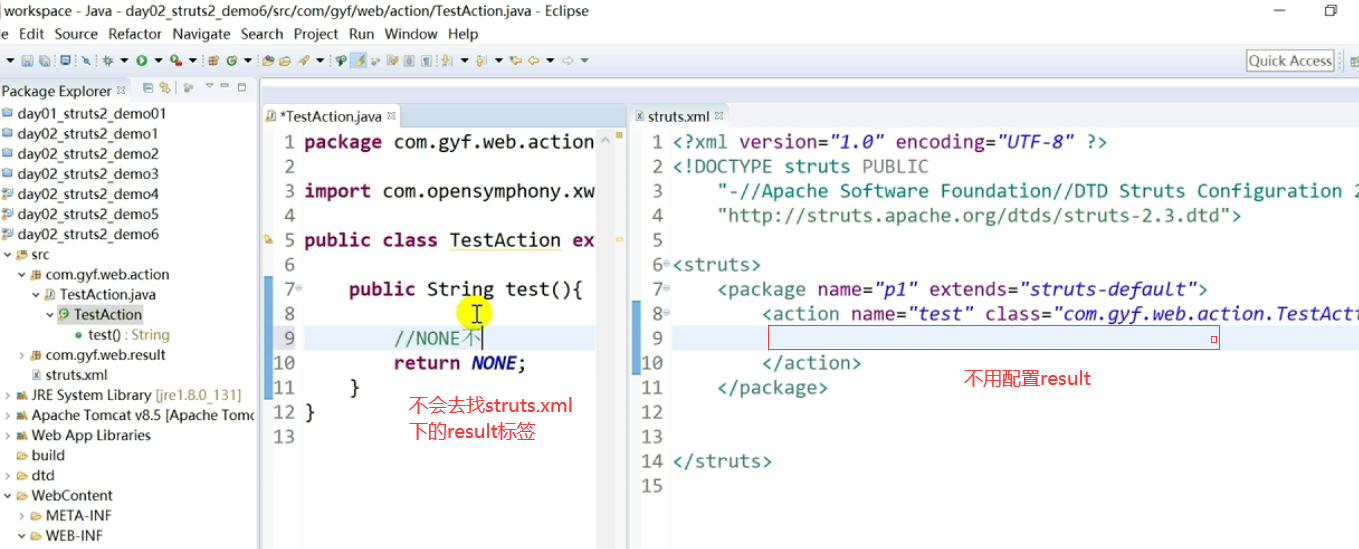Screen dimensions: 1359x549
Task: Select Web App Libraries node
Action: coord(91,435)
